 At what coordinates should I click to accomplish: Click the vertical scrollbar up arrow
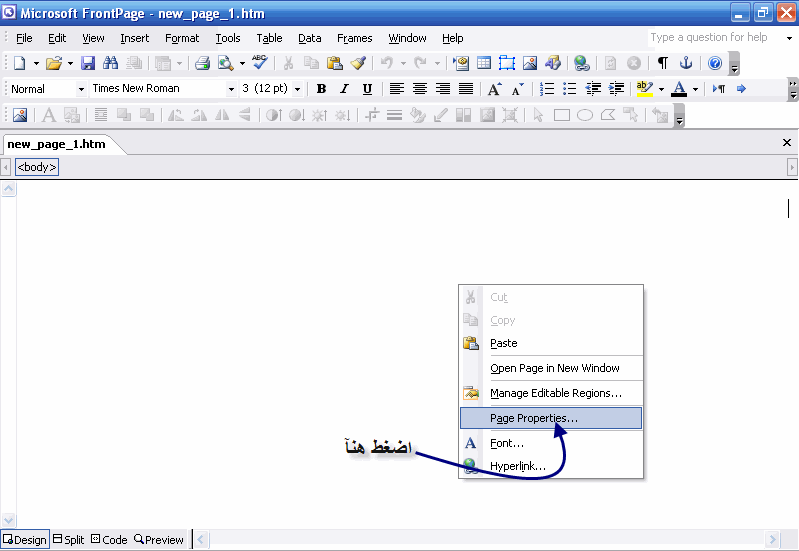[x=9, y=190]
